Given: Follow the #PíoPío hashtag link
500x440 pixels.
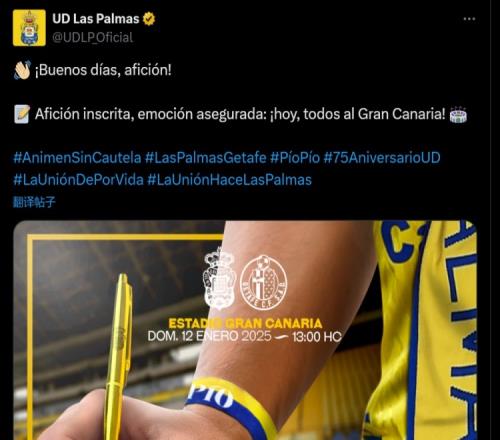Looking at the screenshot, I should pyautogui.click(x=295, y=158).
